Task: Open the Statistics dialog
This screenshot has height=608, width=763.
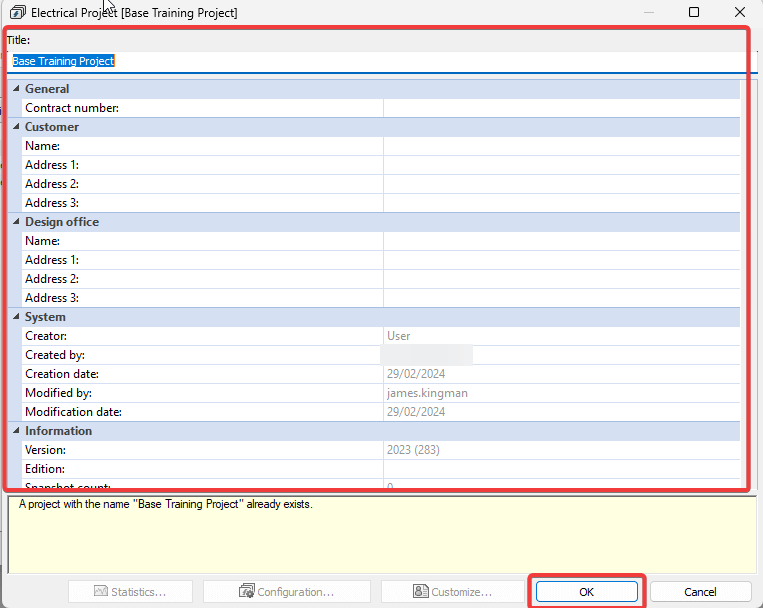Action: click(132, 592)
